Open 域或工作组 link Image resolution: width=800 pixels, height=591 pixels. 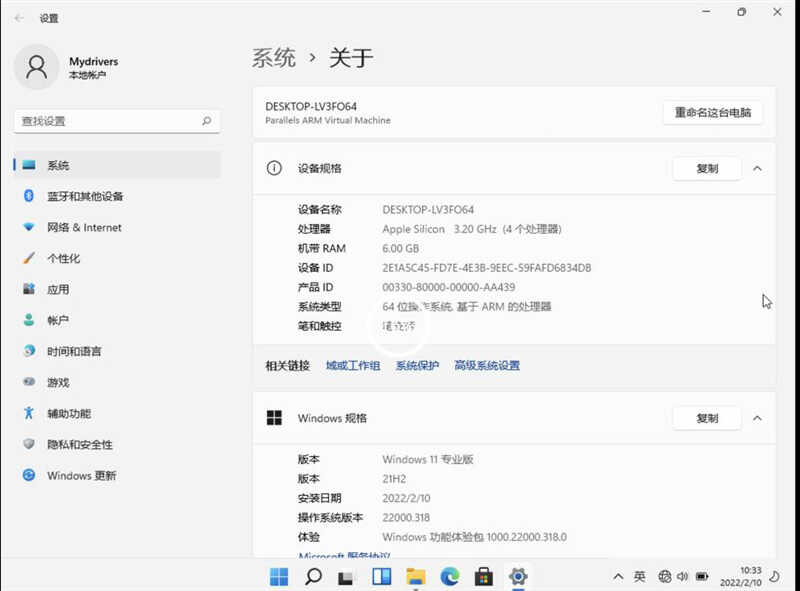pyautogui.click(x=353, y=365)
